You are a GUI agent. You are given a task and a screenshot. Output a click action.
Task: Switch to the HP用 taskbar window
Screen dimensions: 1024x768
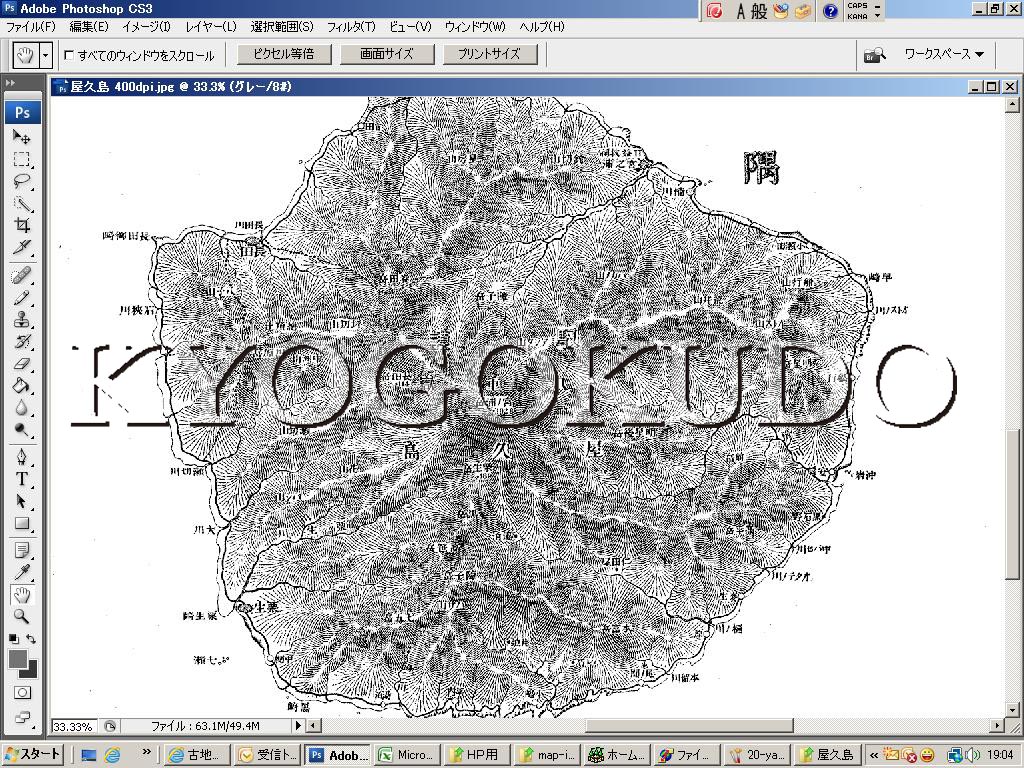click(476, 755)
